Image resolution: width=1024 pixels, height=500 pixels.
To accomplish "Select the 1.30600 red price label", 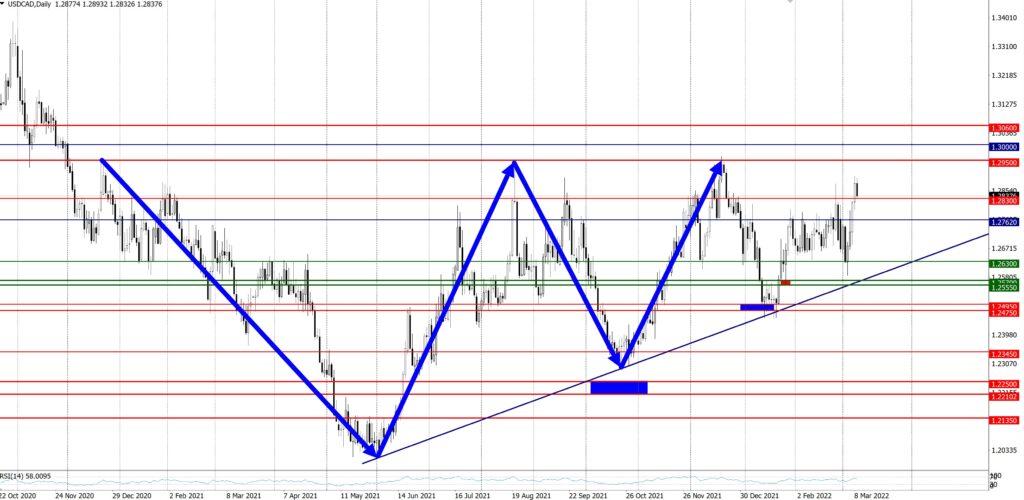I will click(x=1003, y=128).
